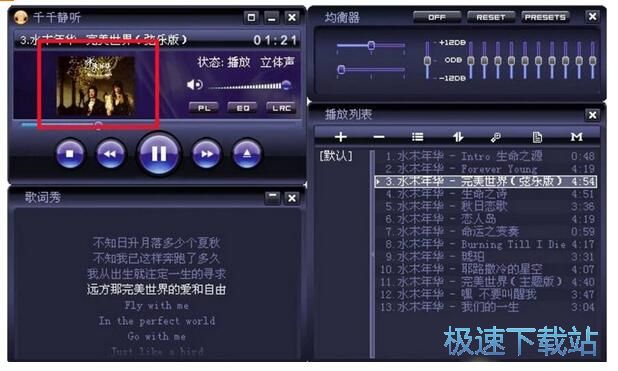Click lyric line 远方那完美世界的爱和自由
Image resolution: width=618 pixels, height=371 pixels.
click(156, 290)
